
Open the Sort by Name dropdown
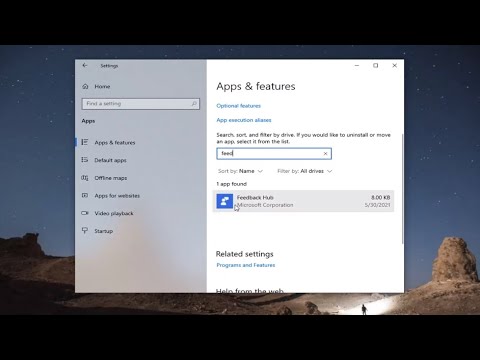[x=240, y=171]
